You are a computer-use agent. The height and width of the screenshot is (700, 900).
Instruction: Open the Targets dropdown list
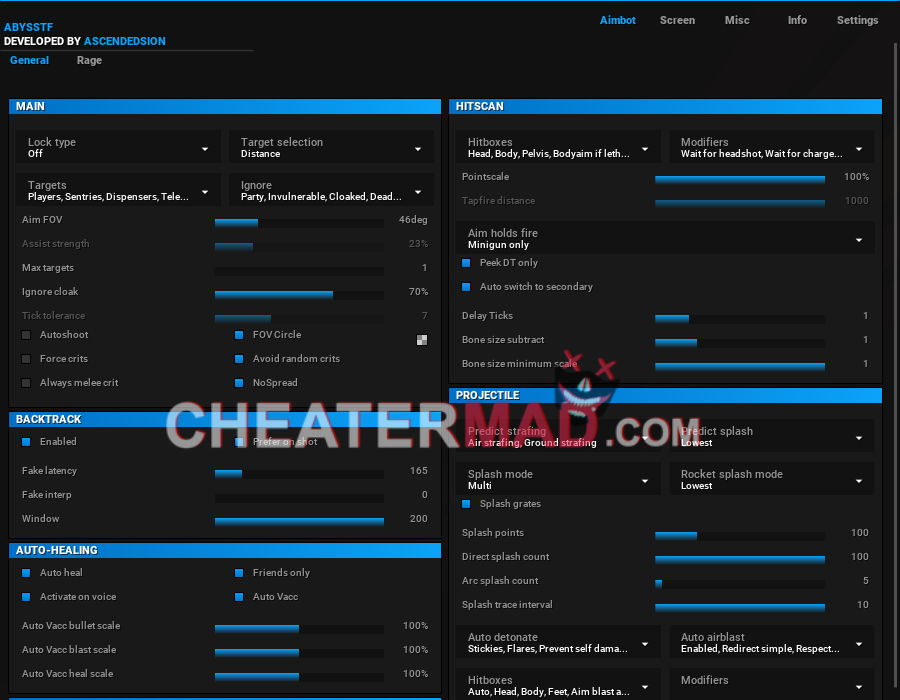[118, 190]
